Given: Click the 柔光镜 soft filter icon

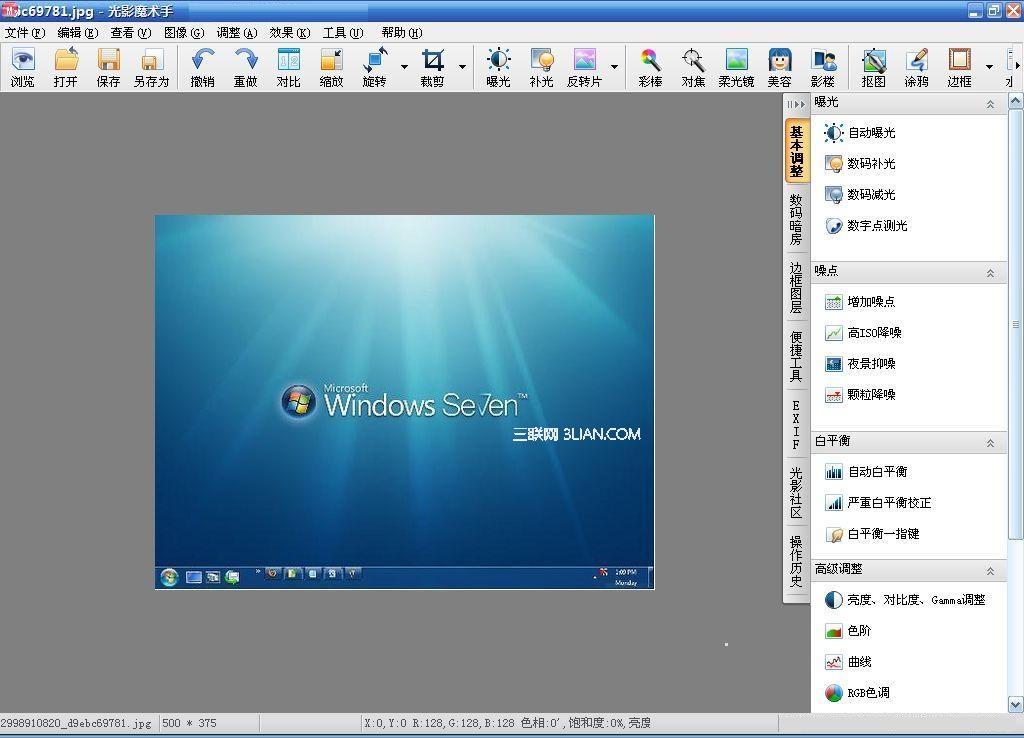Looking at the screenshot, I should pyautogui.click(x=737, y=67).
